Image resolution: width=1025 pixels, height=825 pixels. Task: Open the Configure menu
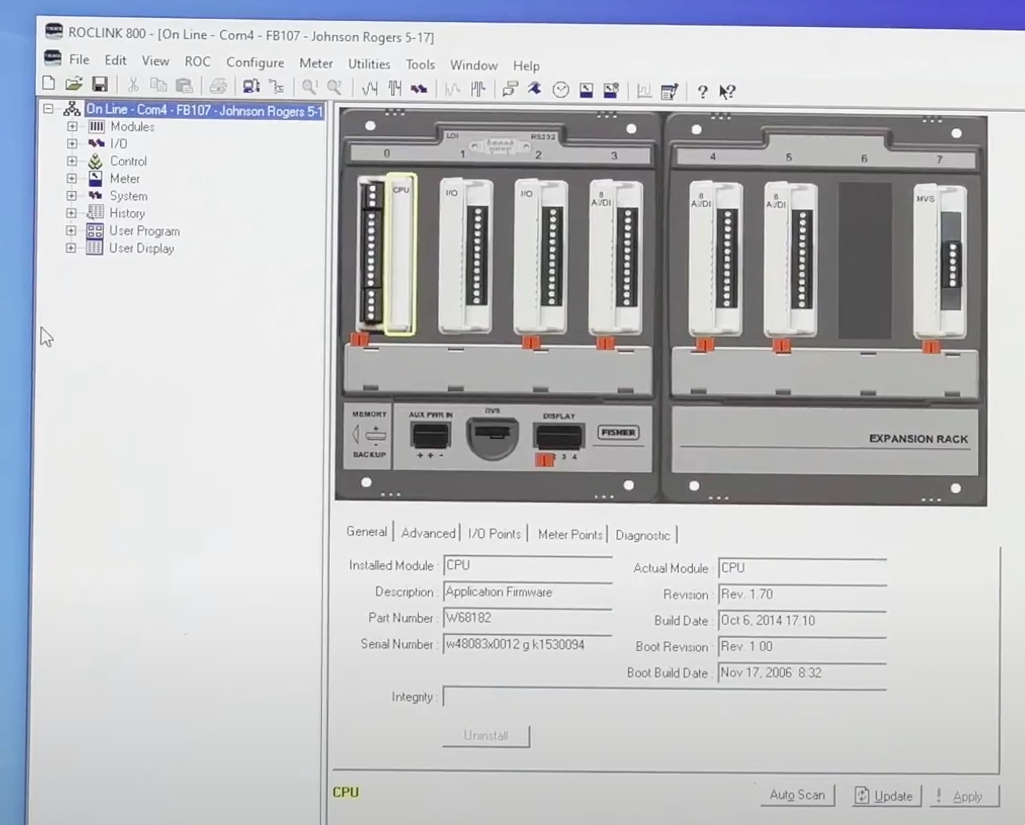click(x=255, y=63)
